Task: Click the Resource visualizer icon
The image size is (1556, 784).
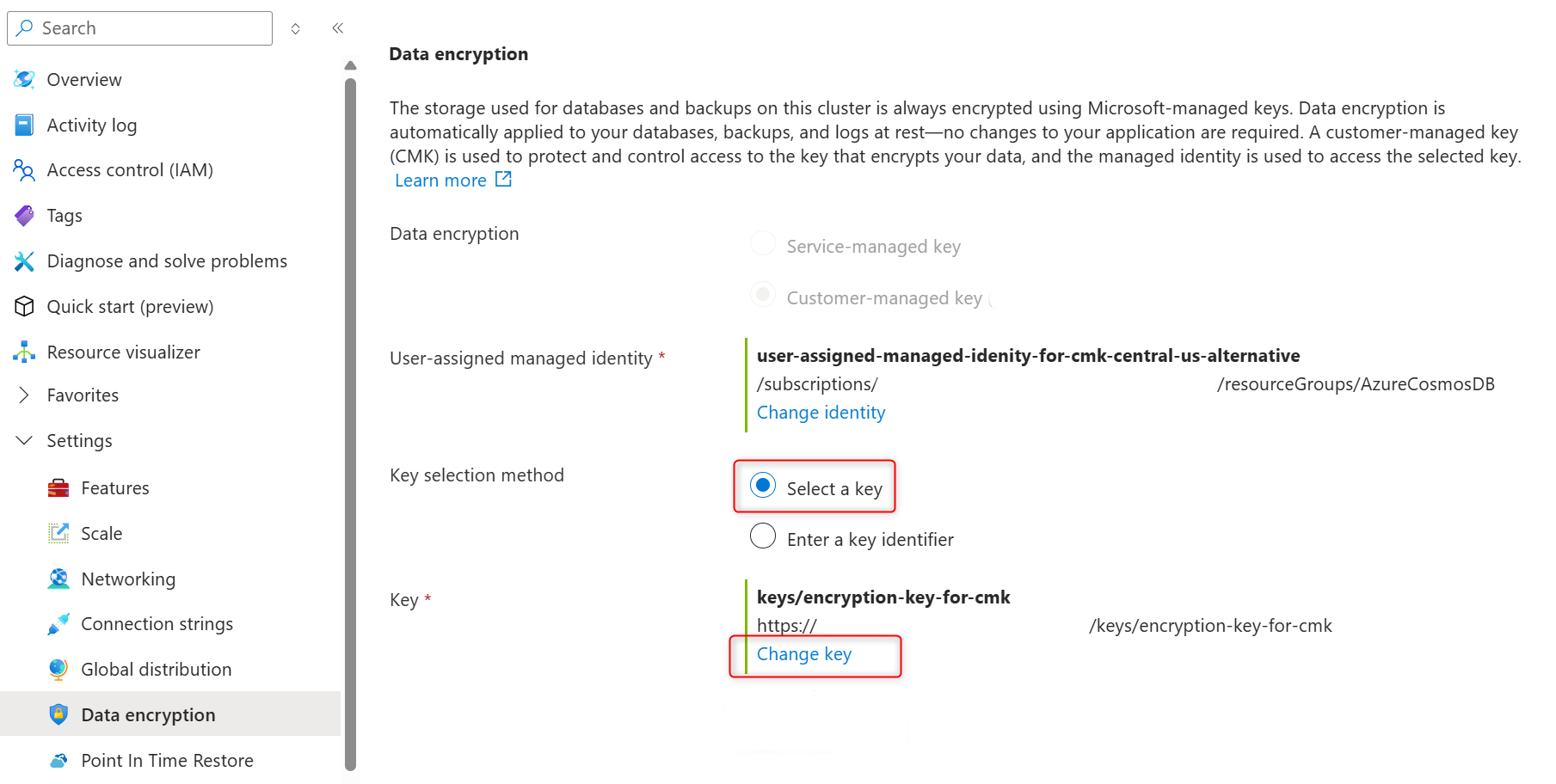Action: point(24,352)
